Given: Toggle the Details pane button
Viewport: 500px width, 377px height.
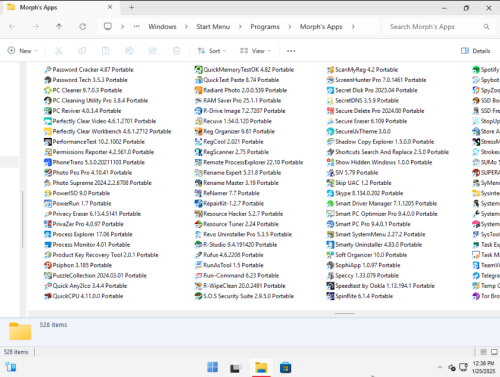Looking at the screenshot, I should point(476,51).
